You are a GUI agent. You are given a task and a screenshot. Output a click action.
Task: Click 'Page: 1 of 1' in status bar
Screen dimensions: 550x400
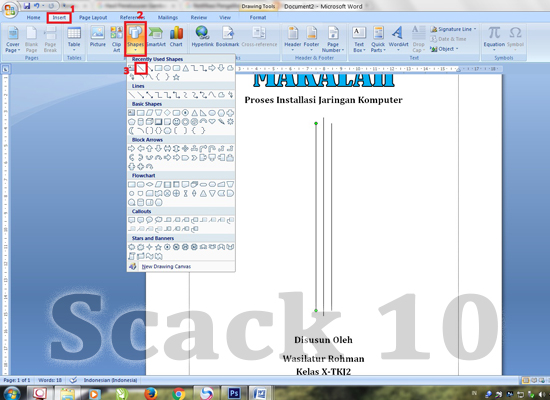(16, 380)
